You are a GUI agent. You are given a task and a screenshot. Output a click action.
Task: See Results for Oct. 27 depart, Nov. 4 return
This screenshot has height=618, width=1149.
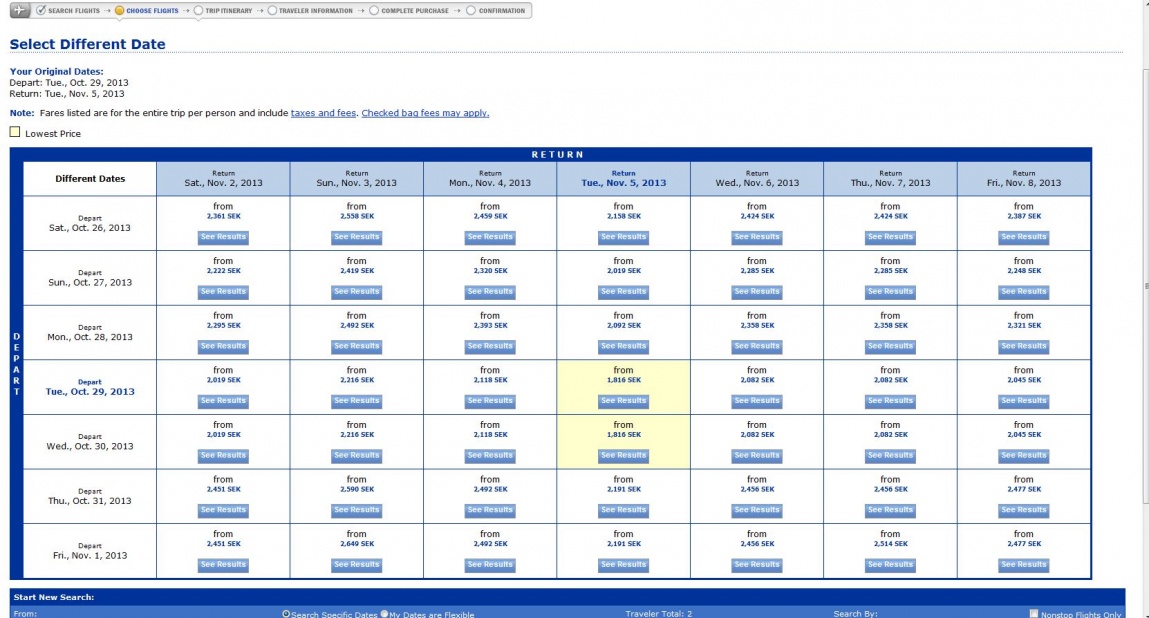pyautogui.click(x=490, y=292)
